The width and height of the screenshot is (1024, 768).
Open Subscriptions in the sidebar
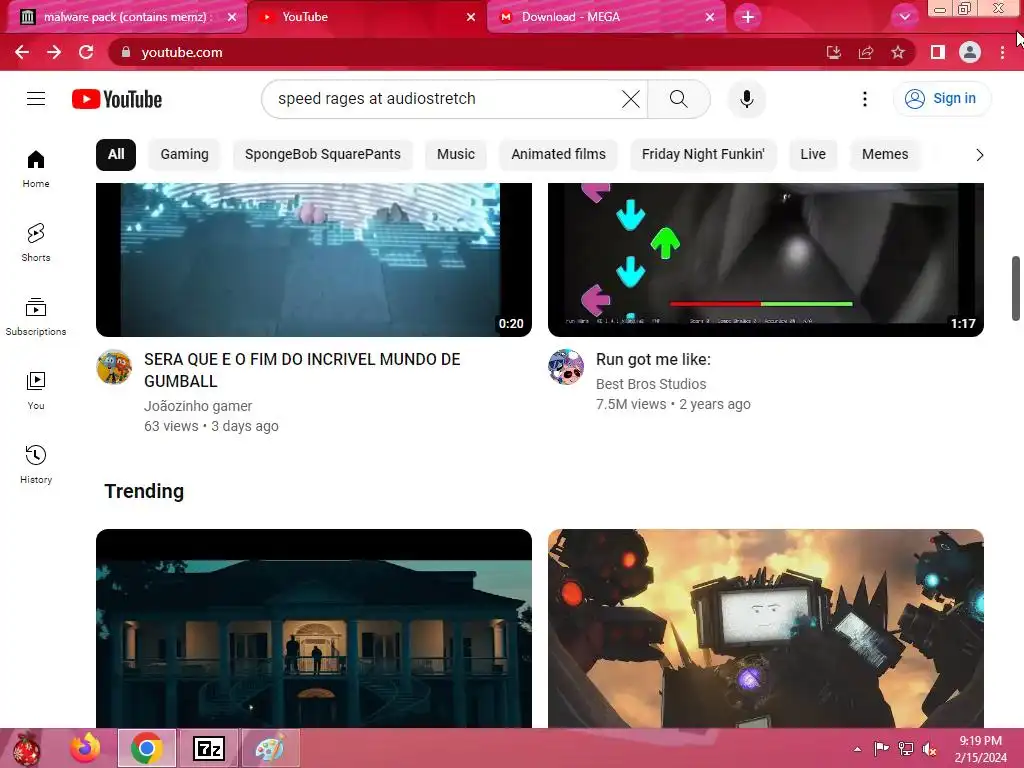pyautogui.click(x=36, y=316)
